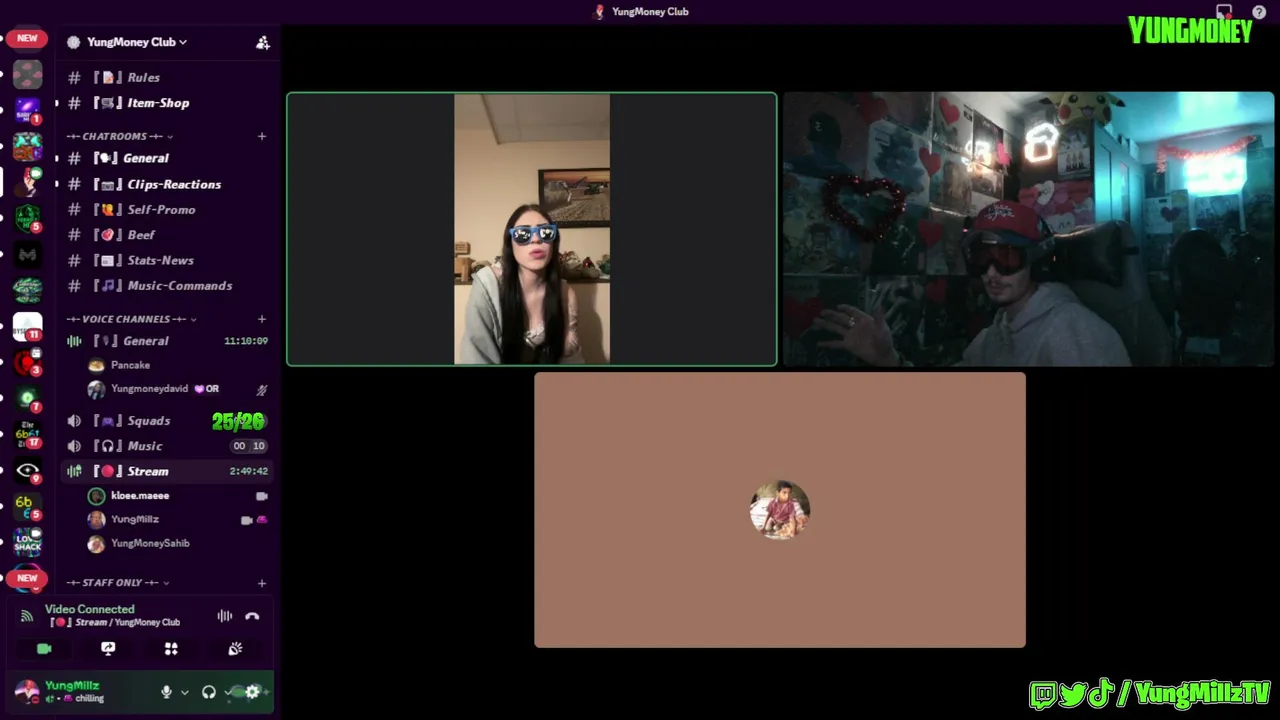
Task: Open the General text channel
Action: (165, 158)
